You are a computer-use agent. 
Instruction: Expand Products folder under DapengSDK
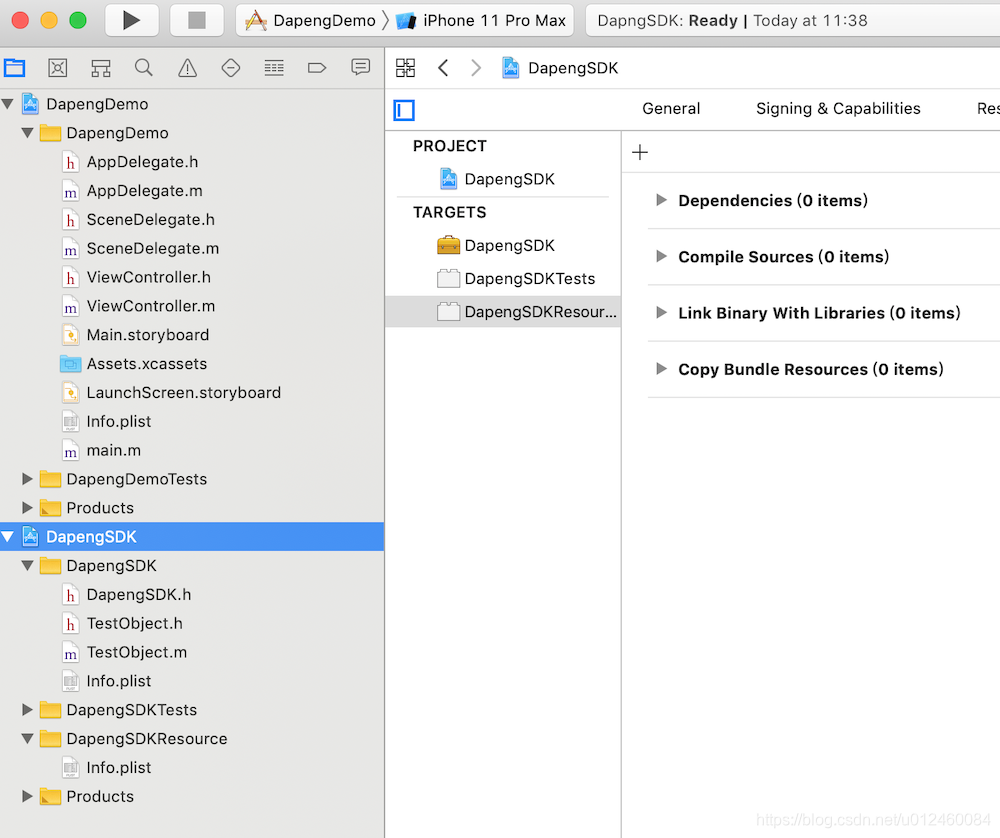click(x=27, y=796)
